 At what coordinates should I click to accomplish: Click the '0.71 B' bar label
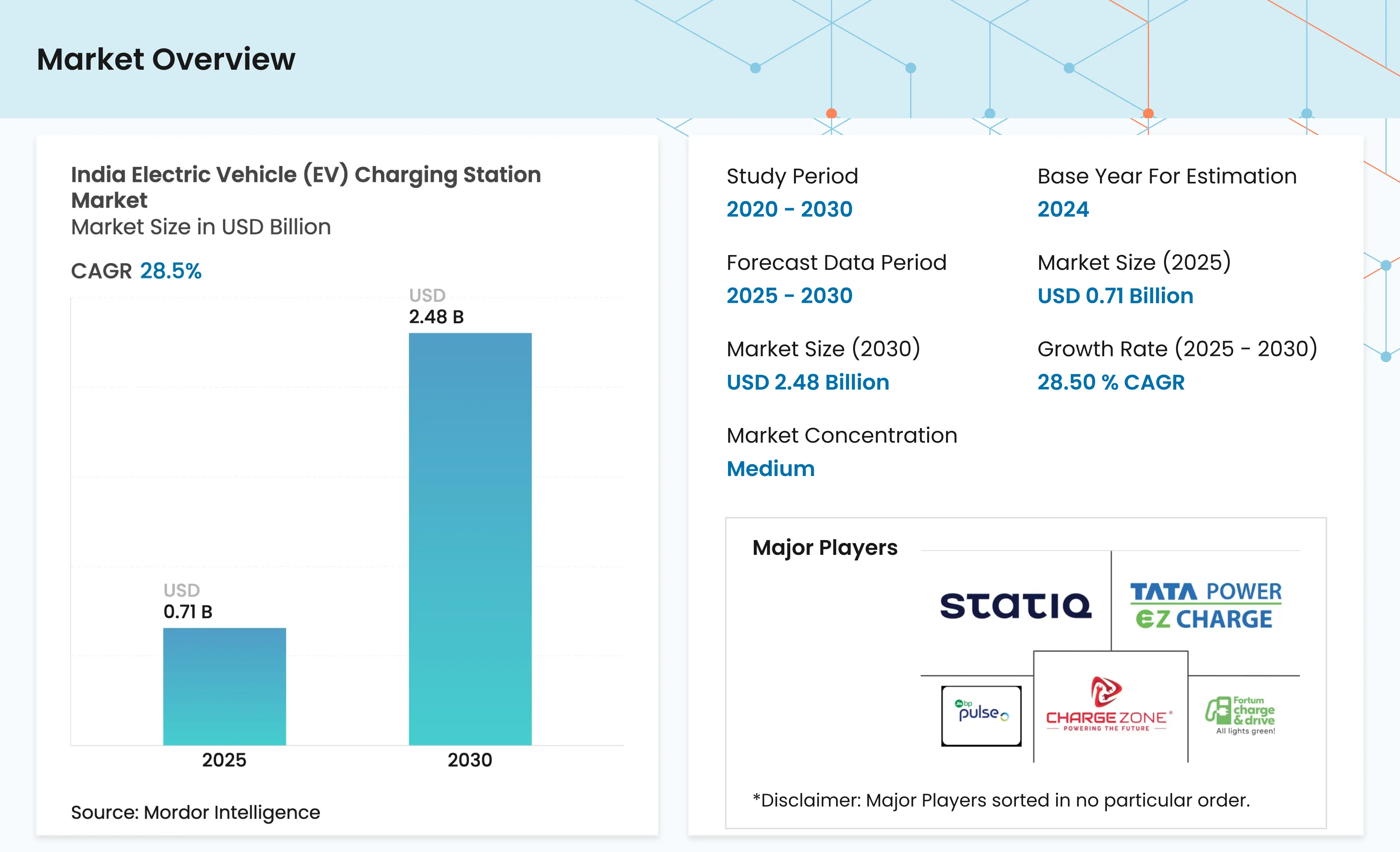pos(188,612)
